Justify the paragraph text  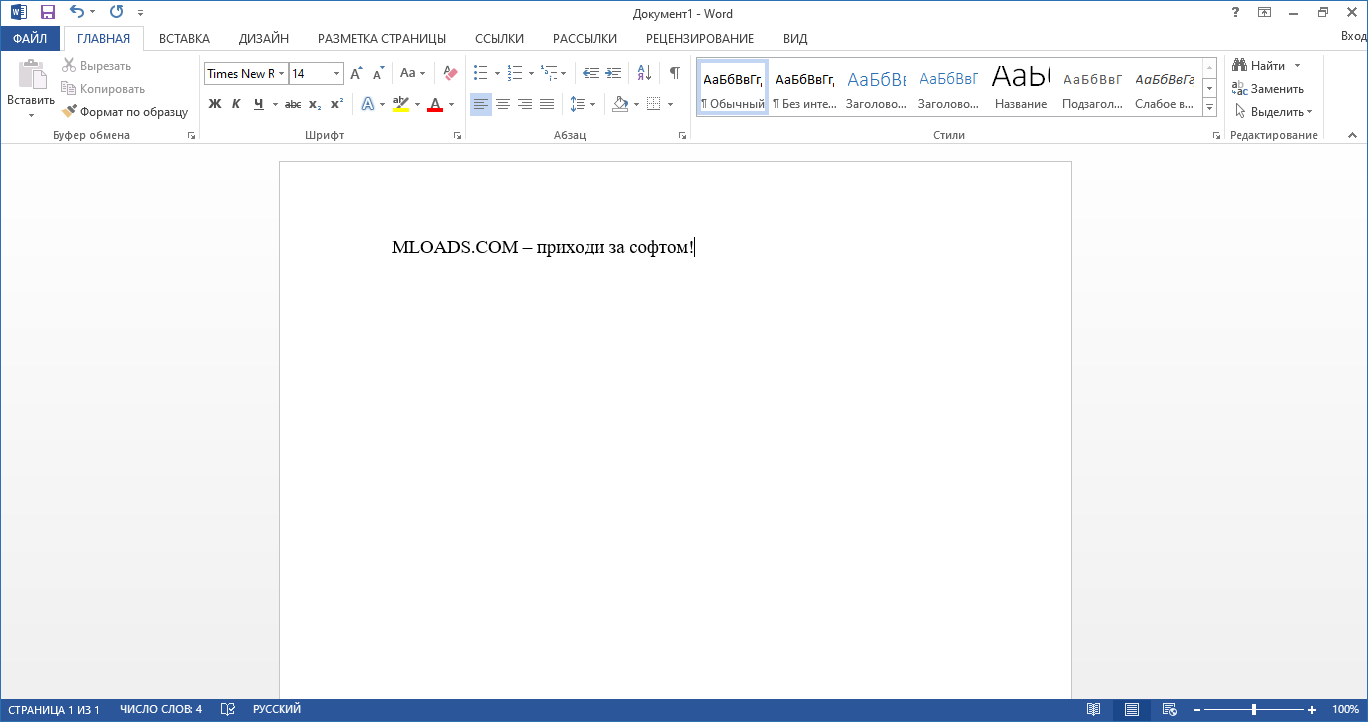[x=547, y=104]
